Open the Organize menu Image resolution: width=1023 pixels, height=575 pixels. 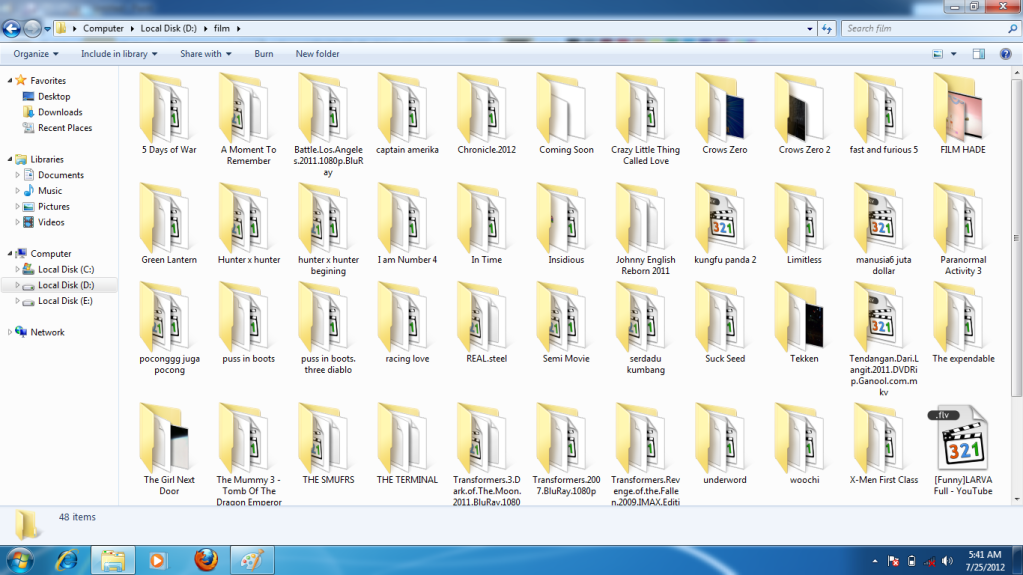click(36, 54)
